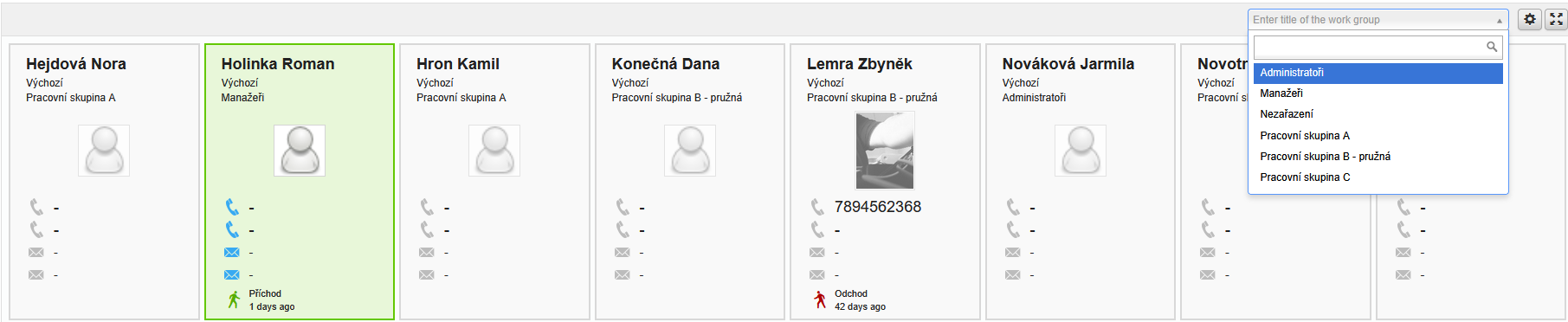Click Hejdová Nora's first envelope icon
The image size is (1568, 322).
[x=35, y=253]
